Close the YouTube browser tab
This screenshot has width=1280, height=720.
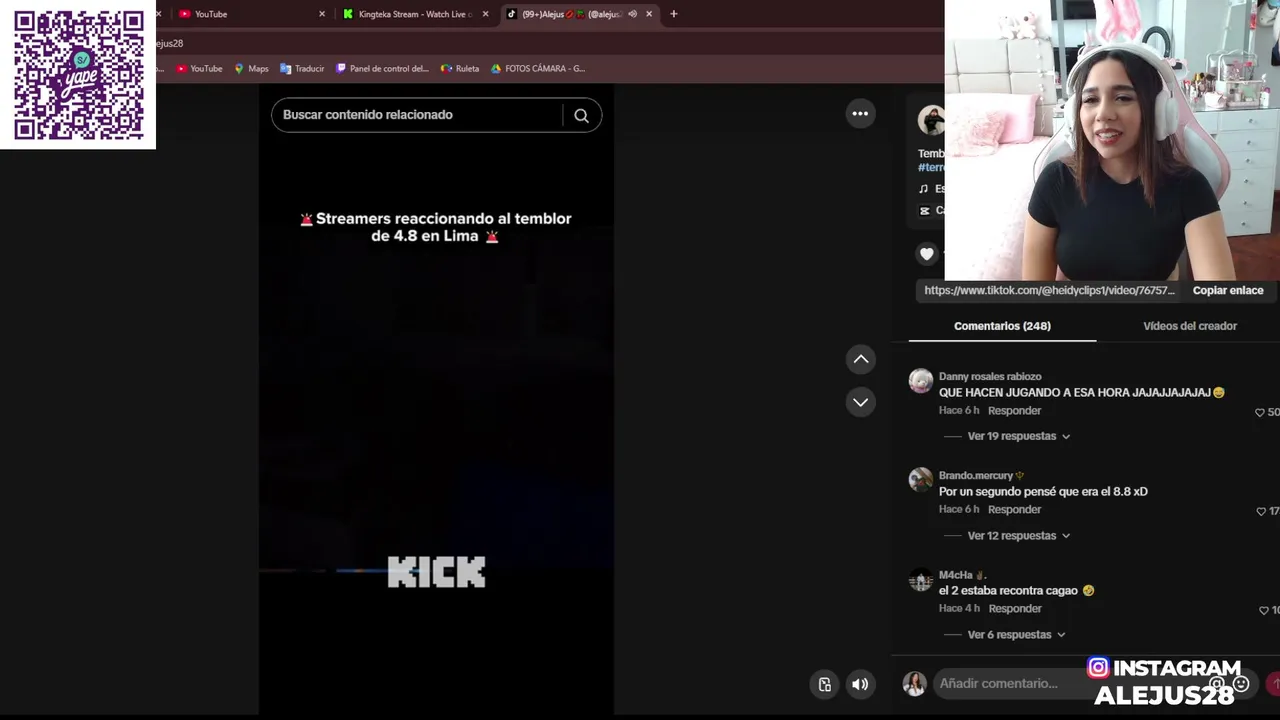pyautogui.click(x=322, y=14)
